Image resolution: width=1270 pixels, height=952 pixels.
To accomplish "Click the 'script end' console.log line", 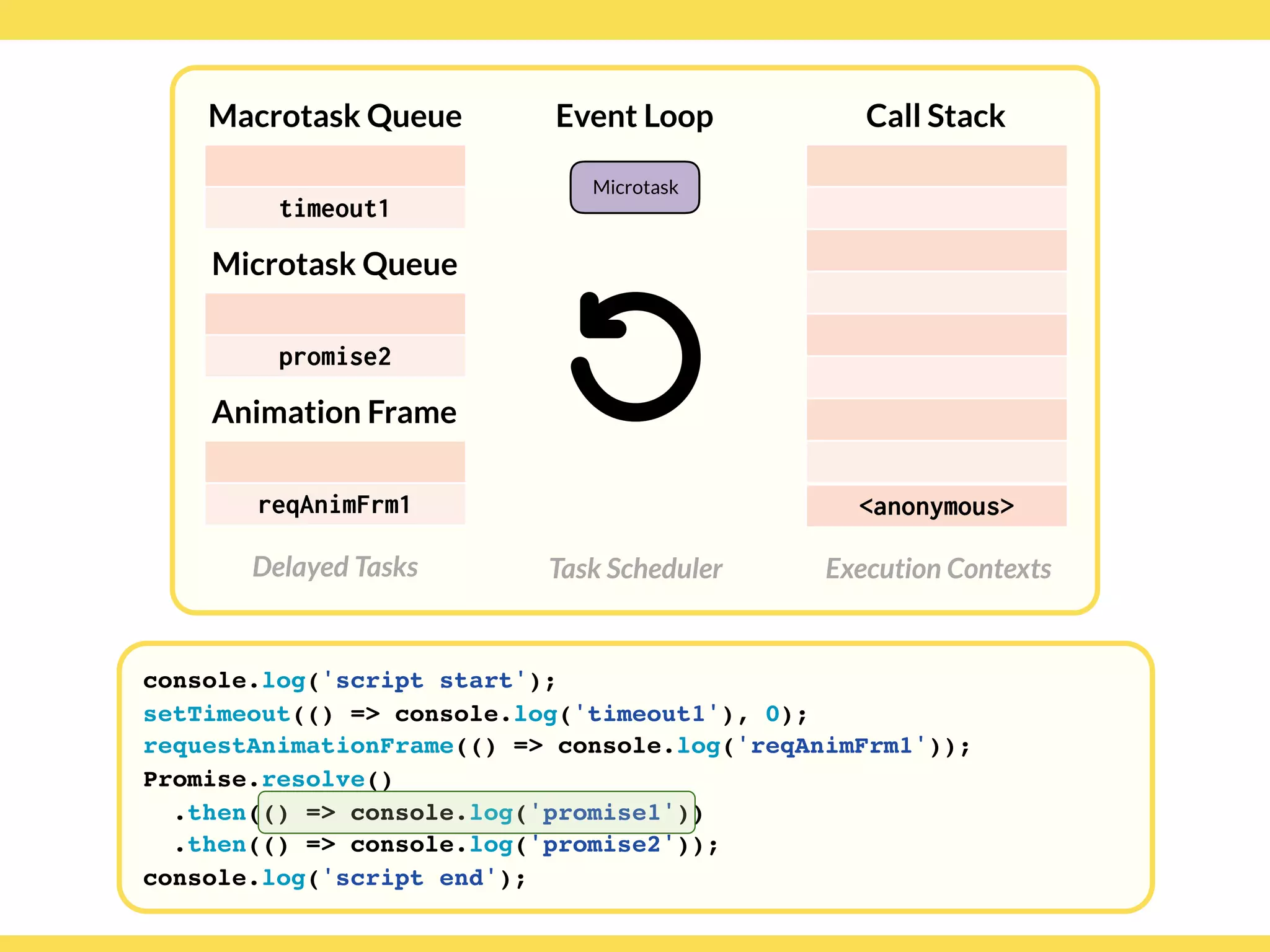I will coord(334,878).
